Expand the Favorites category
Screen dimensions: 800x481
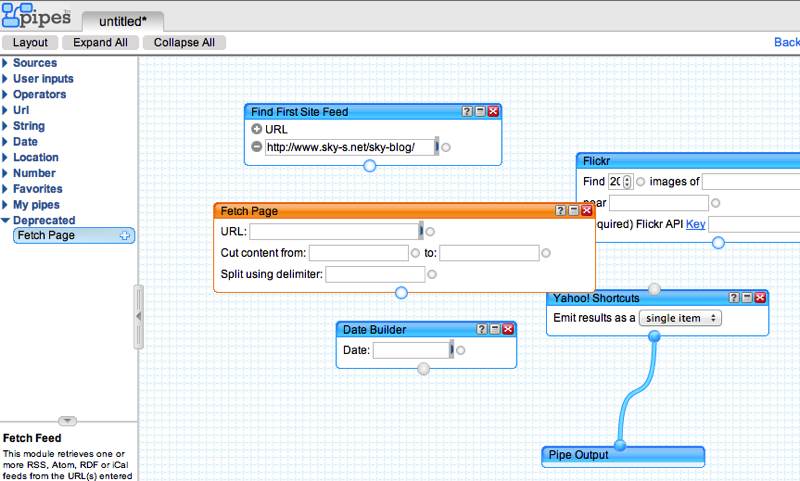[5, 189]
